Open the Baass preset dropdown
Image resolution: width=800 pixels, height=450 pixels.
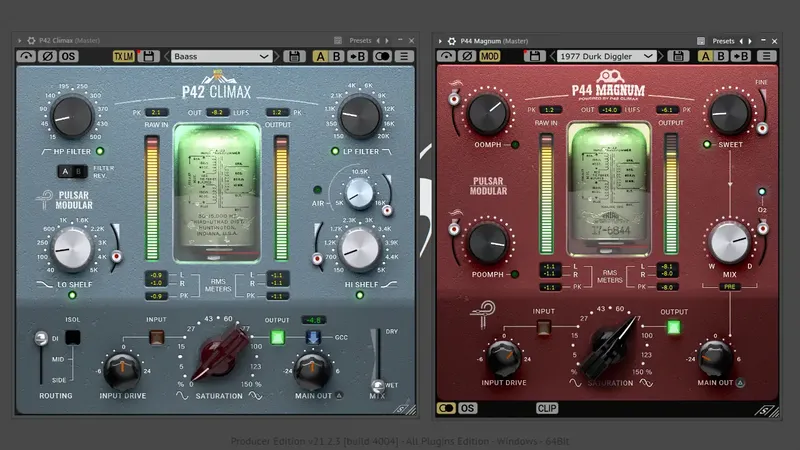coord(221,56)
